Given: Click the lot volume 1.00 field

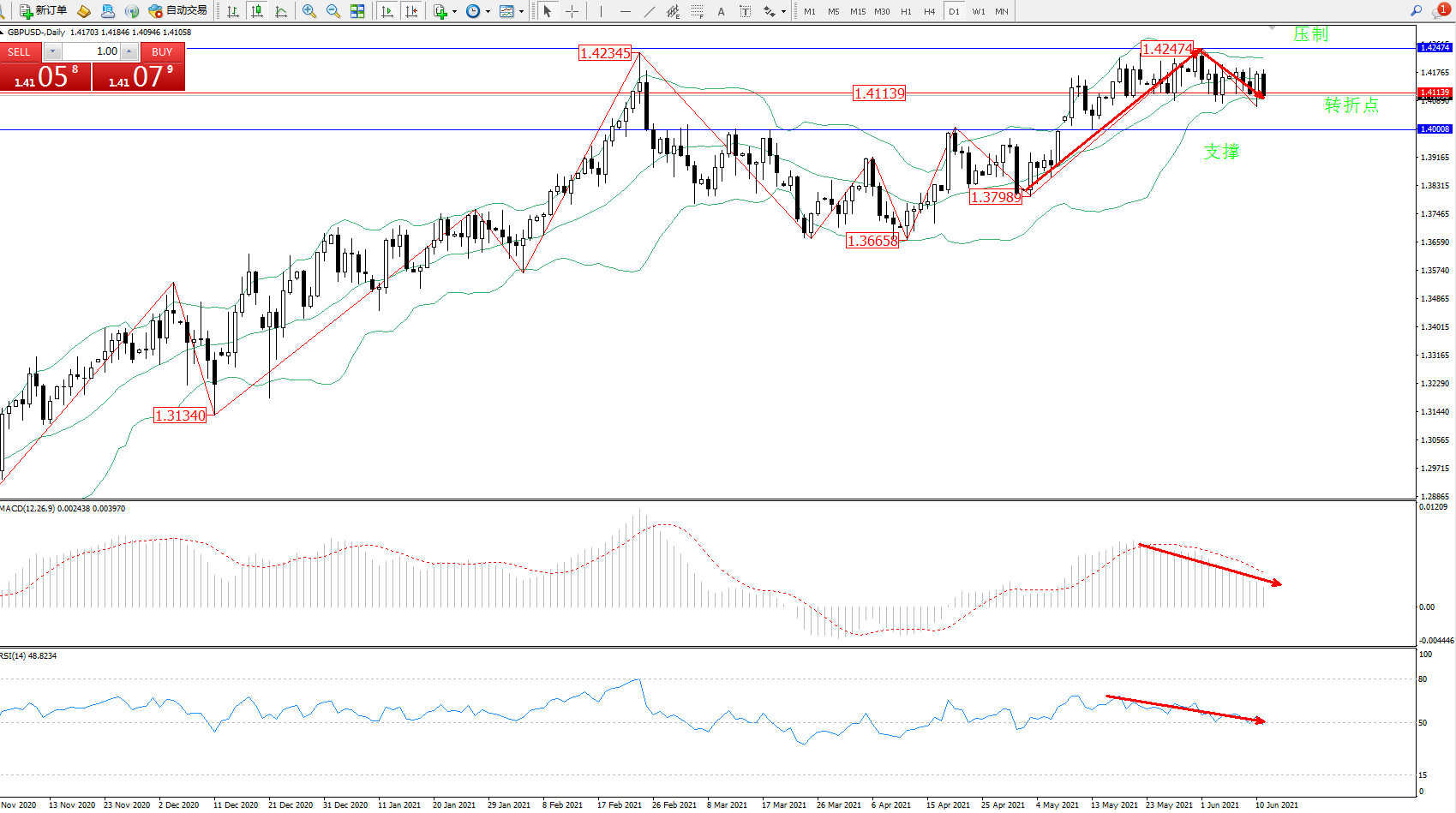Looking at the screenshot, I should [x=94, y=51].
